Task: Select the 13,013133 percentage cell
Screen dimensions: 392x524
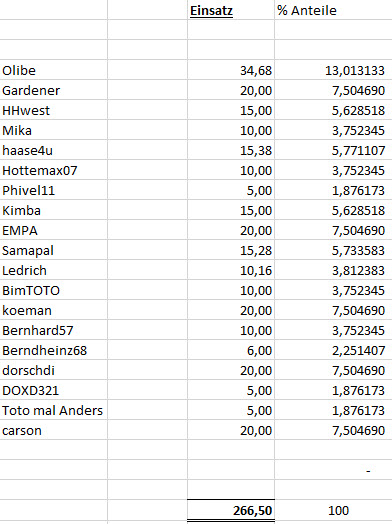Action: point(333,70)
